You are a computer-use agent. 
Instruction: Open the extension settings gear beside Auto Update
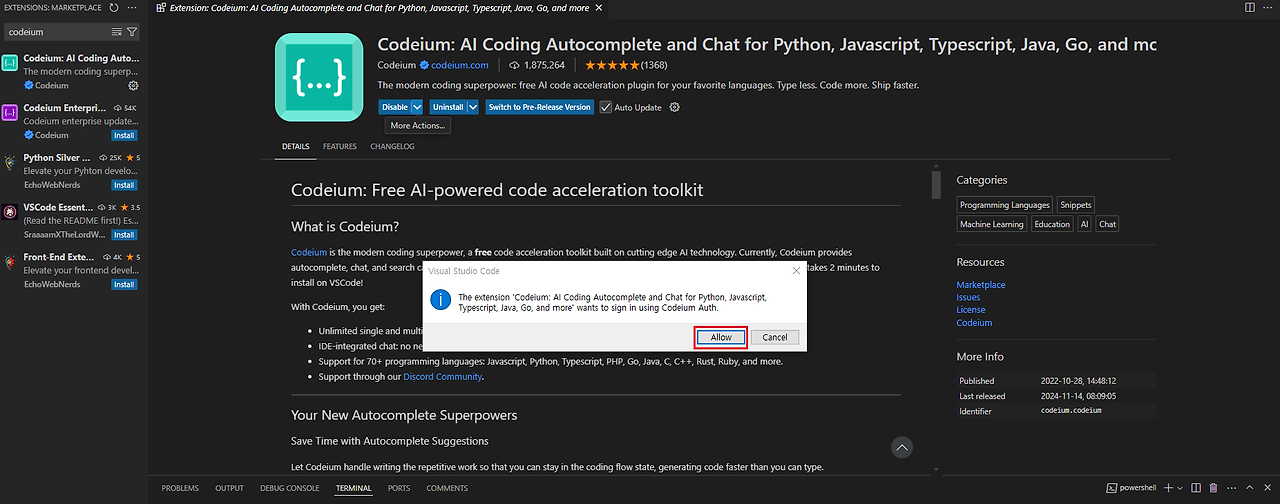click(674, 107)
